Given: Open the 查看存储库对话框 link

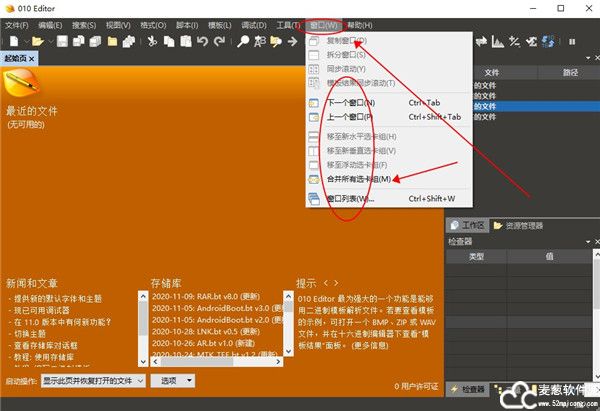Looking at the screenshot, I should [46, 346].
